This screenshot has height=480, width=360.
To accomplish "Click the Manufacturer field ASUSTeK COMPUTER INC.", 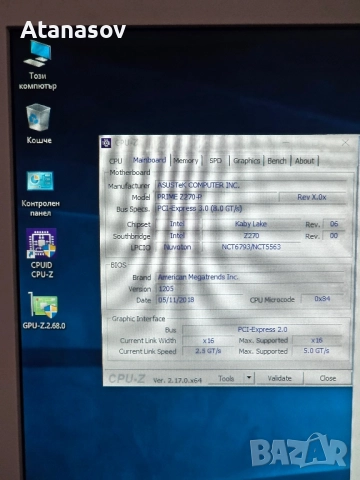I will pos(251,185).
